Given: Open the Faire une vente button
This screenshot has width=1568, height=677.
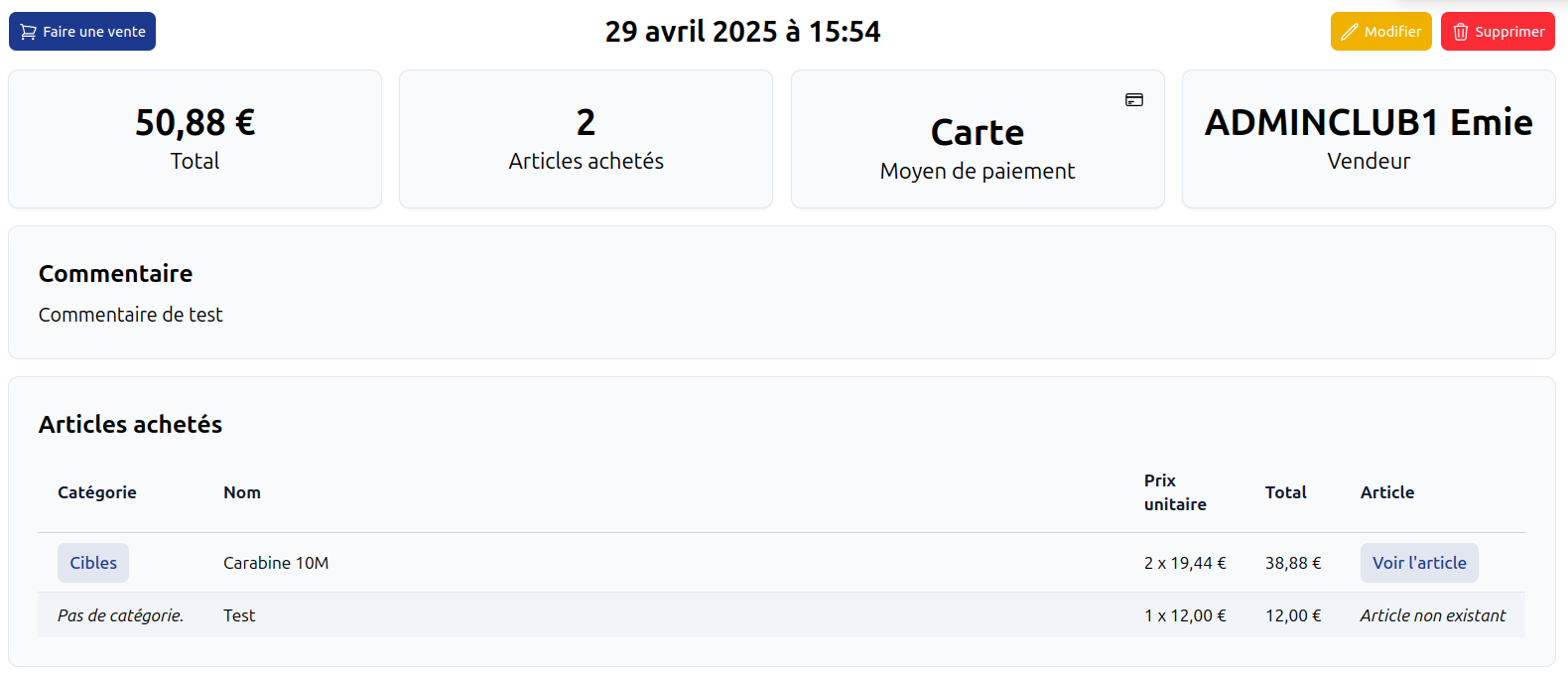Looking at the screenshot, I should click(x=82, y=31).
